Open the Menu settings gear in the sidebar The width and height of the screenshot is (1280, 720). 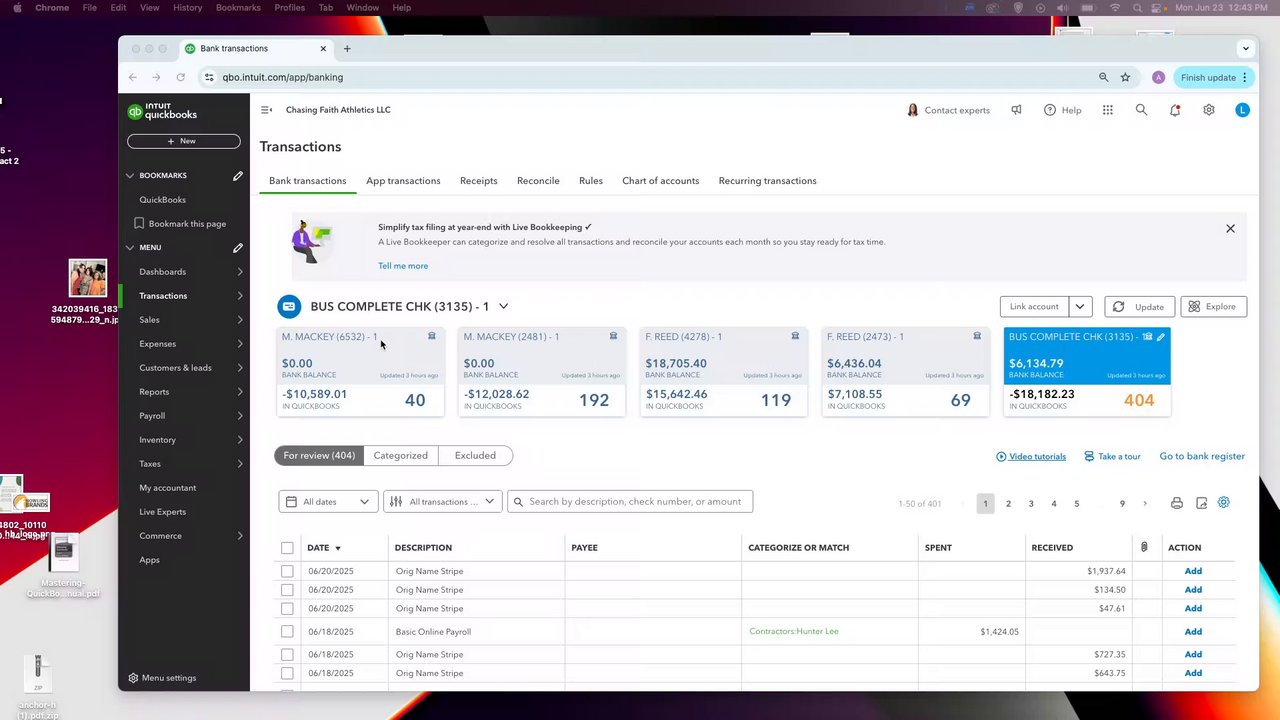tap(133, 678)
